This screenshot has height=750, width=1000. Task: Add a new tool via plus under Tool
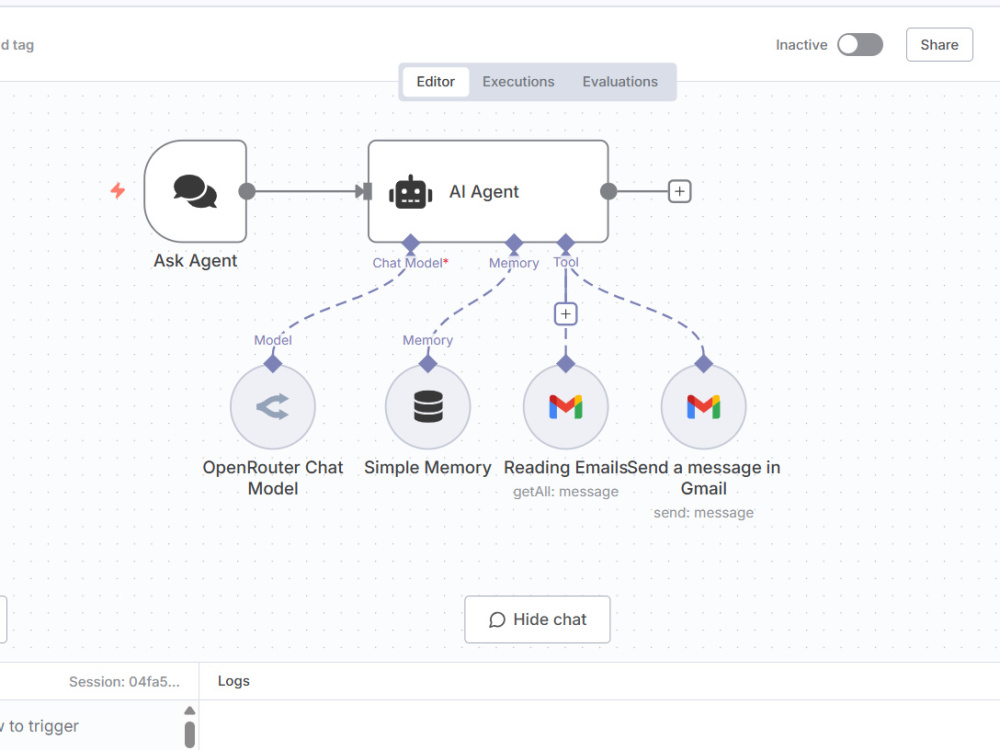point(566,314)
